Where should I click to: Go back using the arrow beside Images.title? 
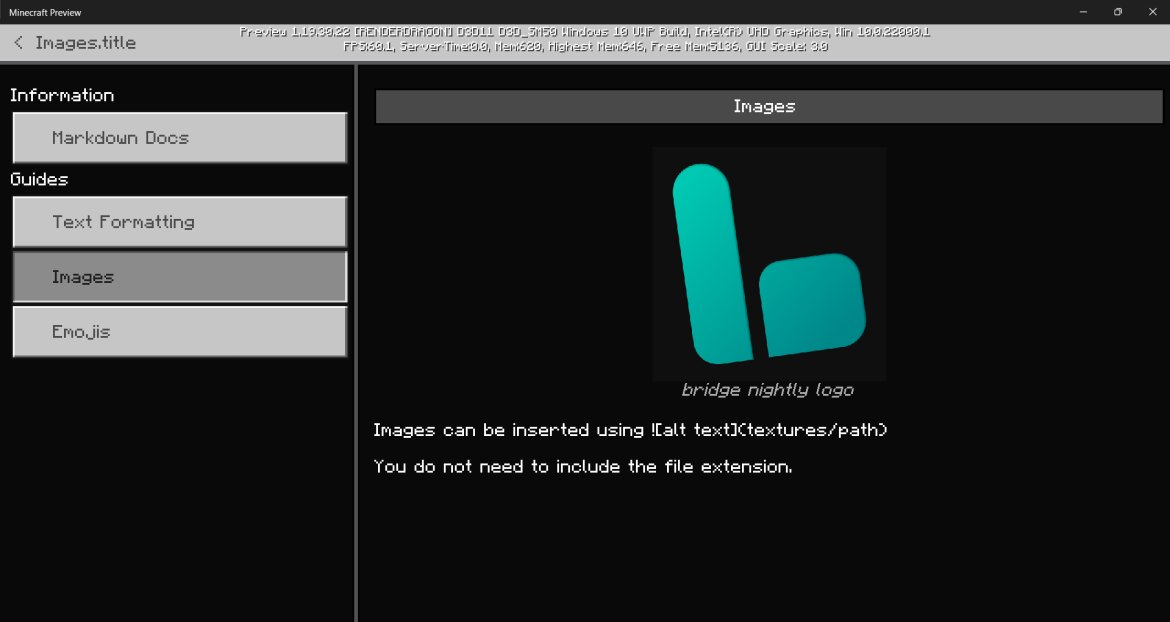click(x=19, y=43)
